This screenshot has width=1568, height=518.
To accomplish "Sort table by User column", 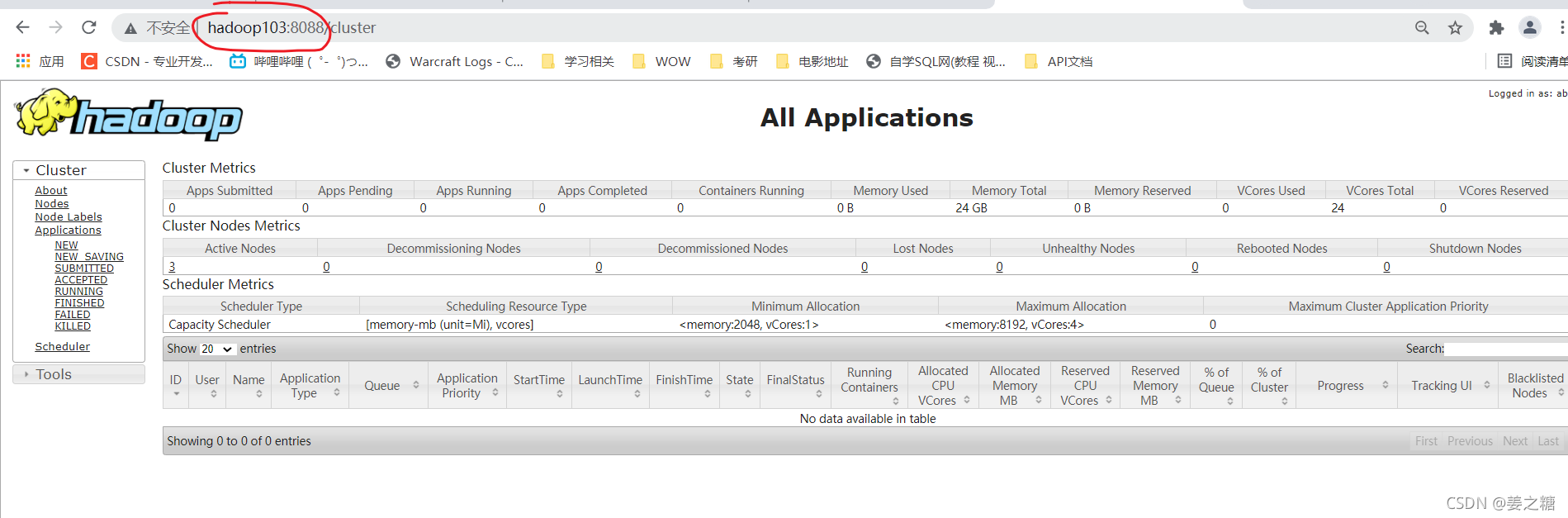I will click(207, 385).
